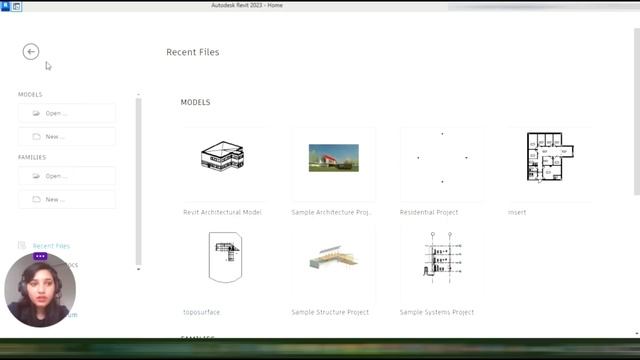Image resolution: width=640 pixels, height=360 pixels.
Task: Click the insert file name label
Action: [517, 212]
